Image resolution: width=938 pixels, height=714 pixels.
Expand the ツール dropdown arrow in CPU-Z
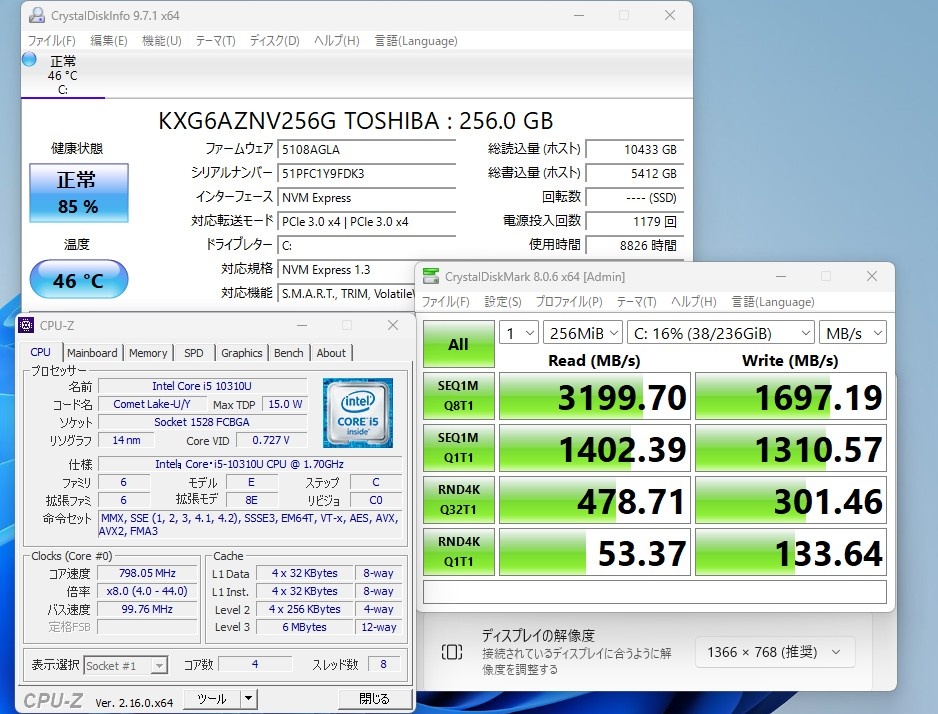tap(249, 698)
